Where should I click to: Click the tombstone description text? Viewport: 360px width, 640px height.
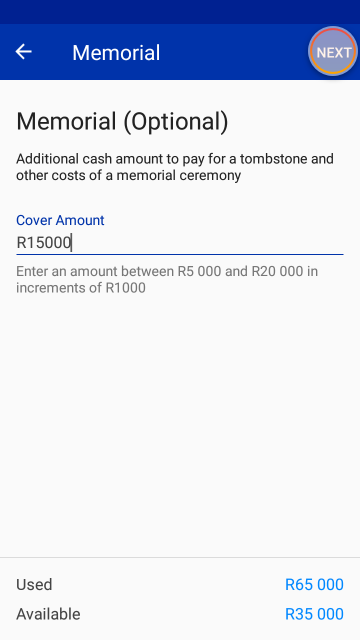pyautogui.click(x=175, y=167)
